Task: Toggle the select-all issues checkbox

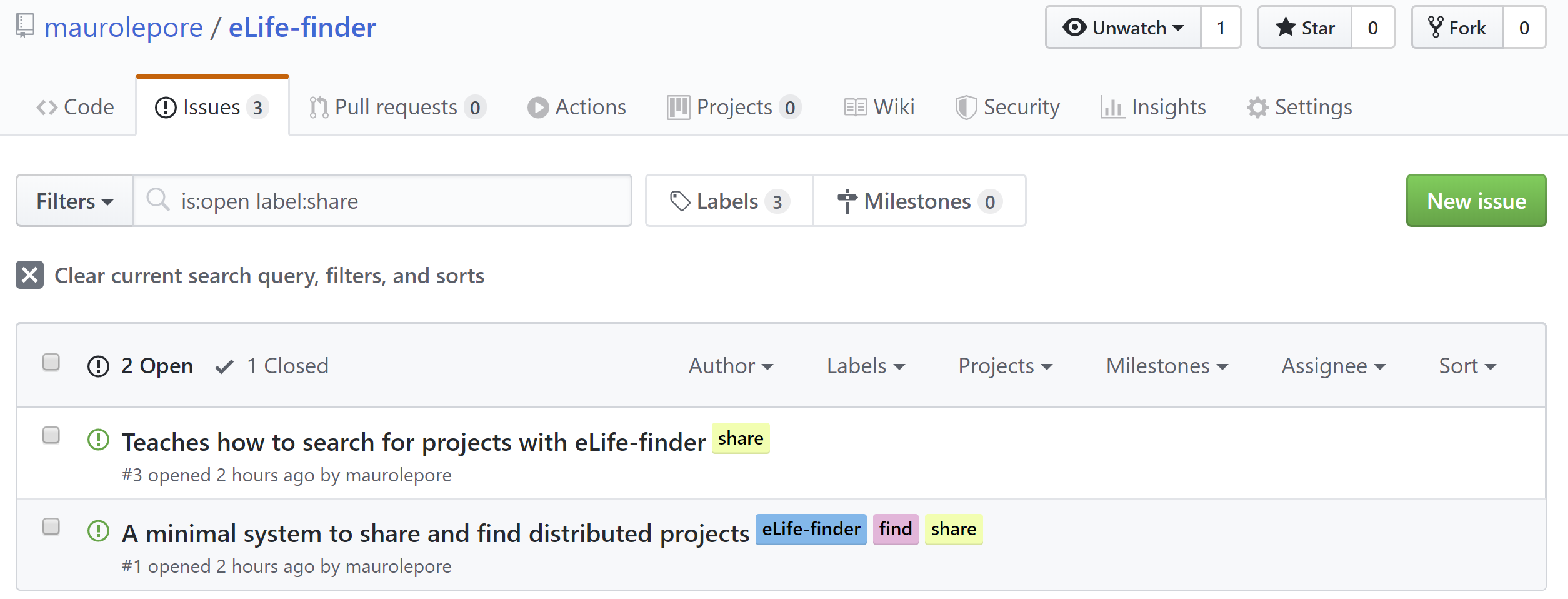Action: click(51, 362)
